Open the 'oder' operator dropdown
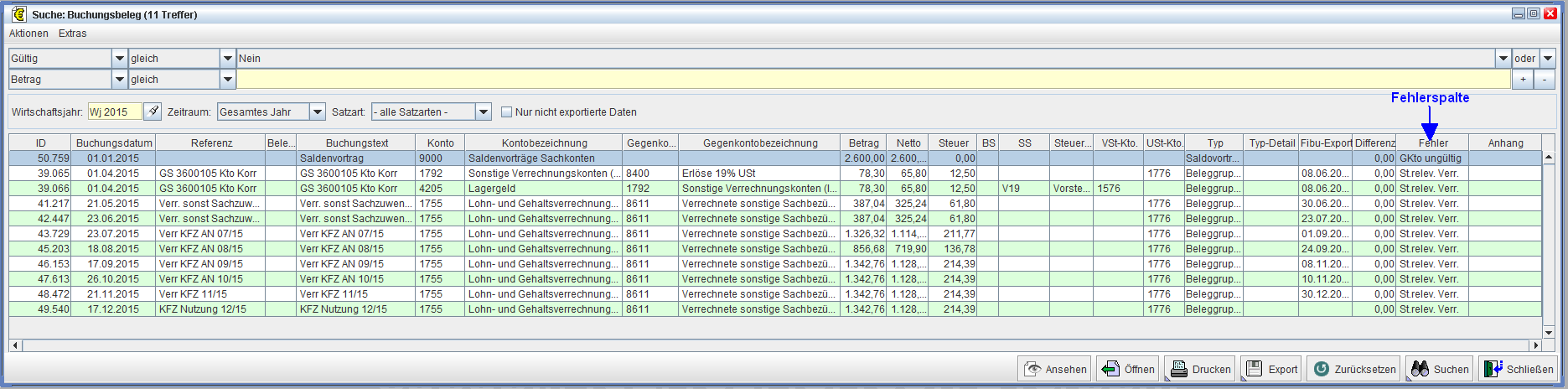 [x=1547, y=59]
